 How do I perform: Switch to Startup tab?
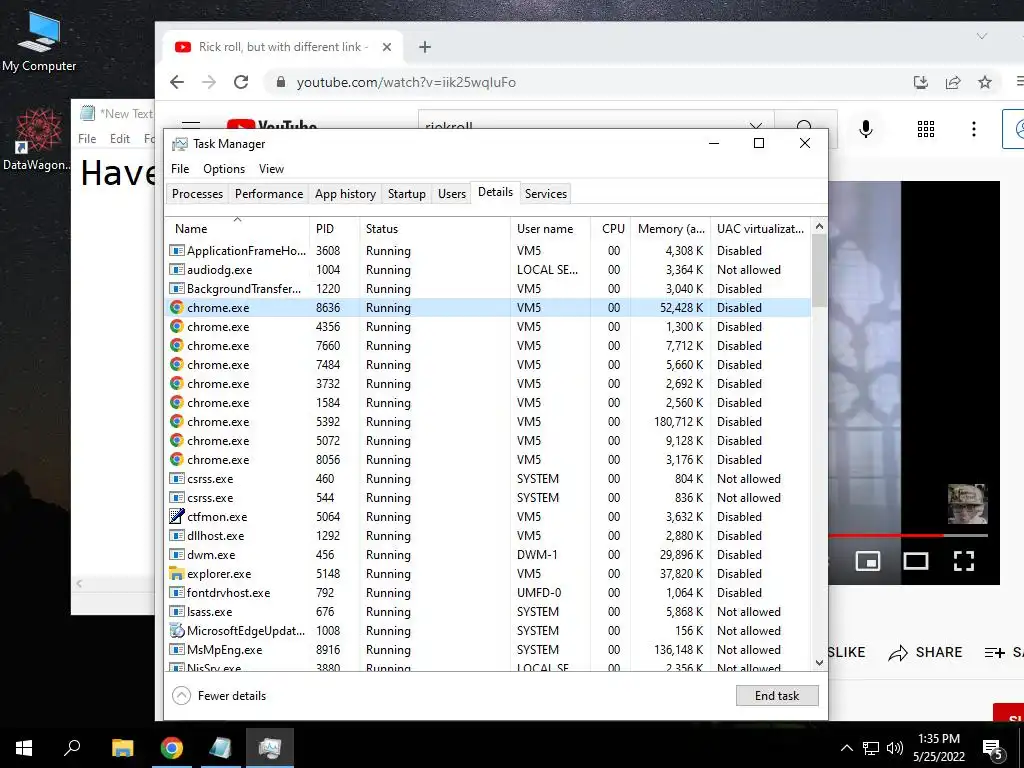click(x=406, y=194)
